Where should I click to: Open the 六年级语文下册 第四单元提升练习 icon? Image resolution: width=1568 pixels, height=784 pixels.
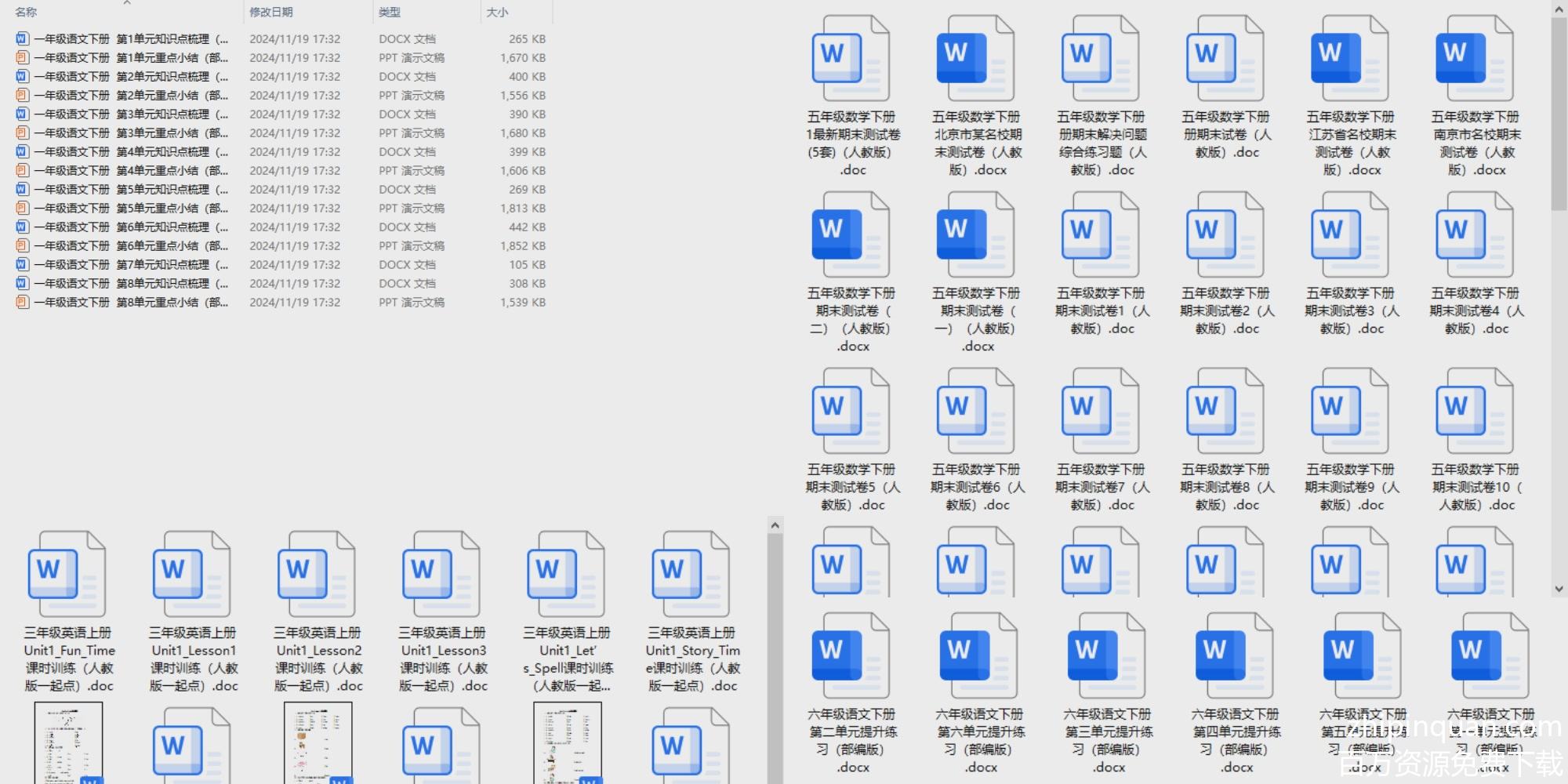click(x=1234, y=656)
